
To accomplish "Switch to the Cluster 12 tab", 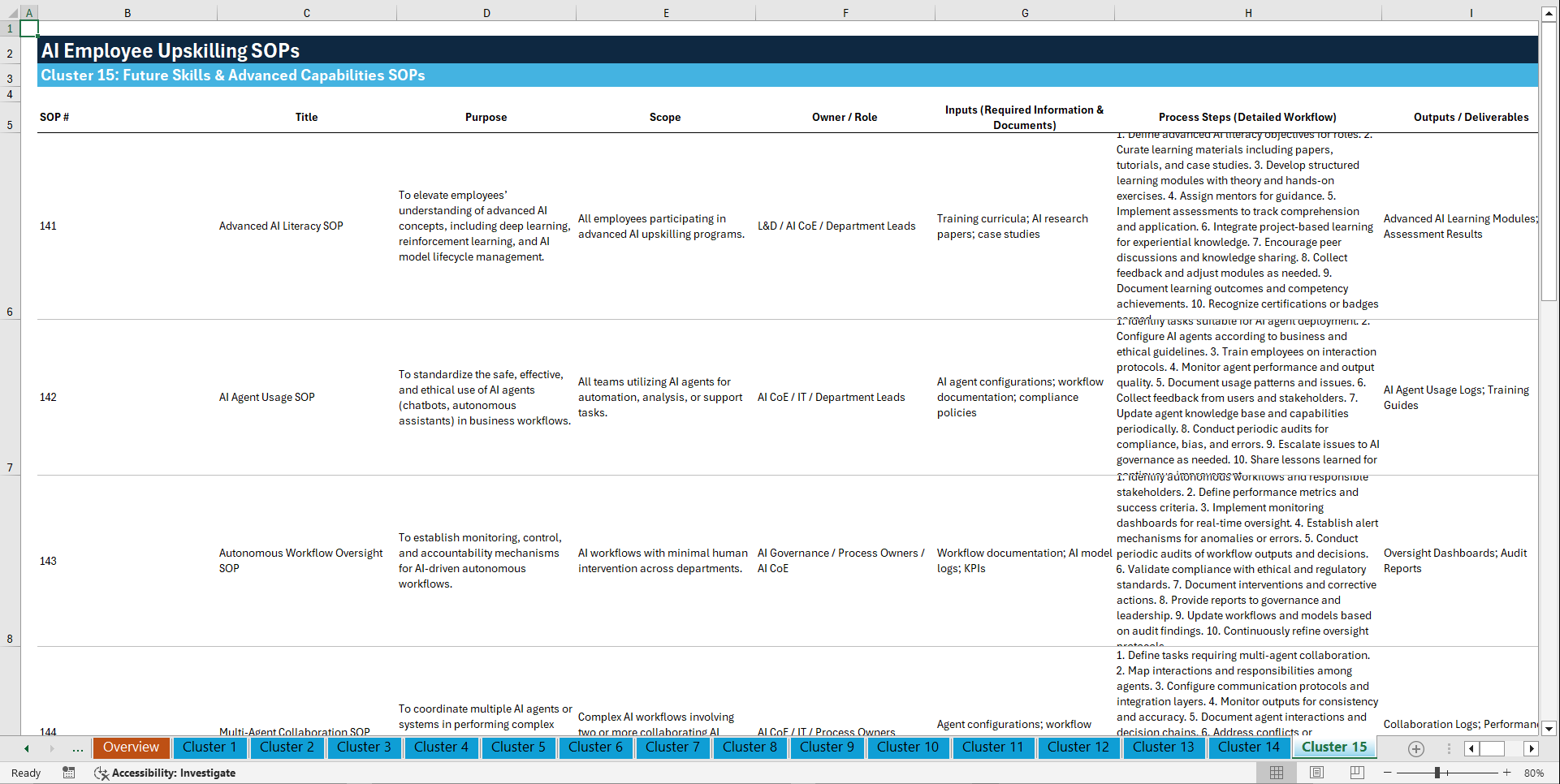I will (1078, 747).
